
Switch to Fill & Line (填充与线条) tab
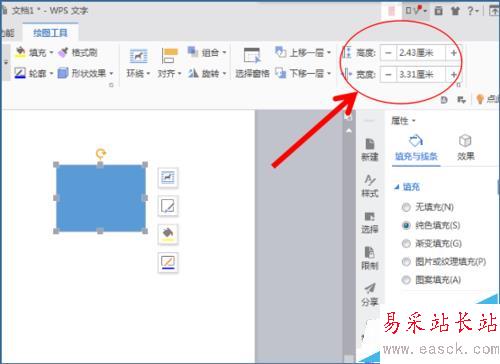pyautogui.click(x=416, y=148)
